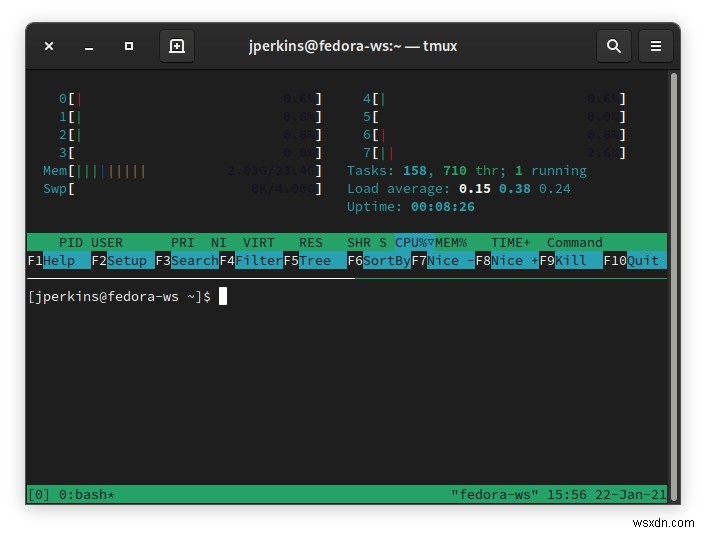The height and width of the screenshot is (533, 706).
Task: Activate F3 Search in htop
Action: click(187, 261)
